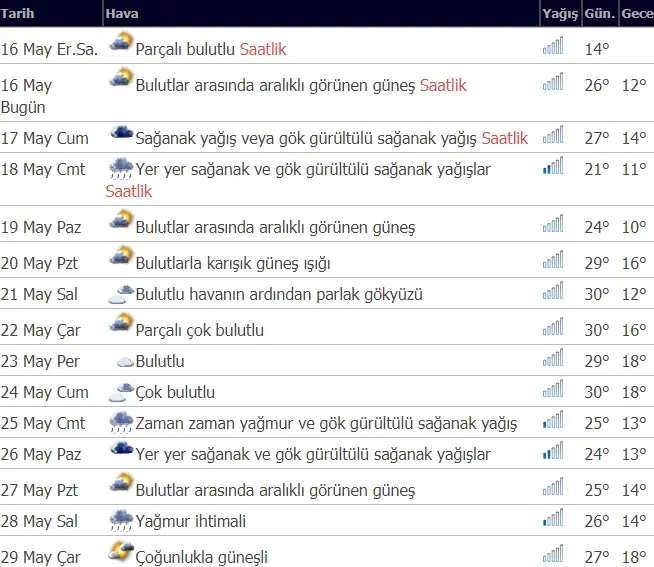The image size is (654, 567).
Task: Click 30° day temperature for 21 May Sal
Action: (597, 294)
